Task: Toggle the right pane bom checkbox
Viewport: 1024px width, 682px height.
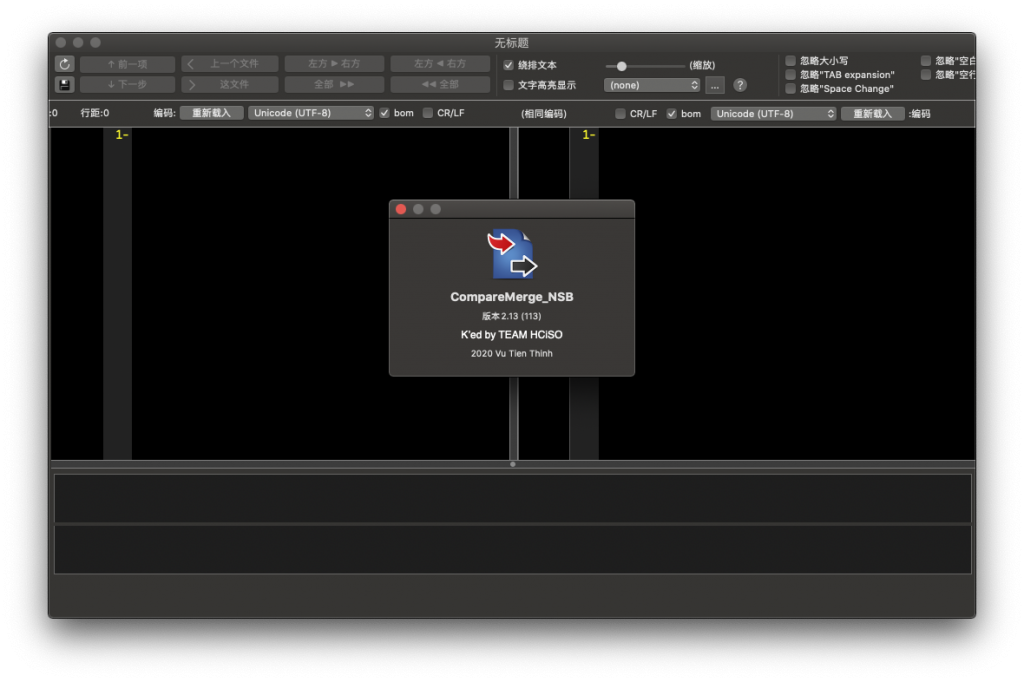Action: [x=671, y=114]
